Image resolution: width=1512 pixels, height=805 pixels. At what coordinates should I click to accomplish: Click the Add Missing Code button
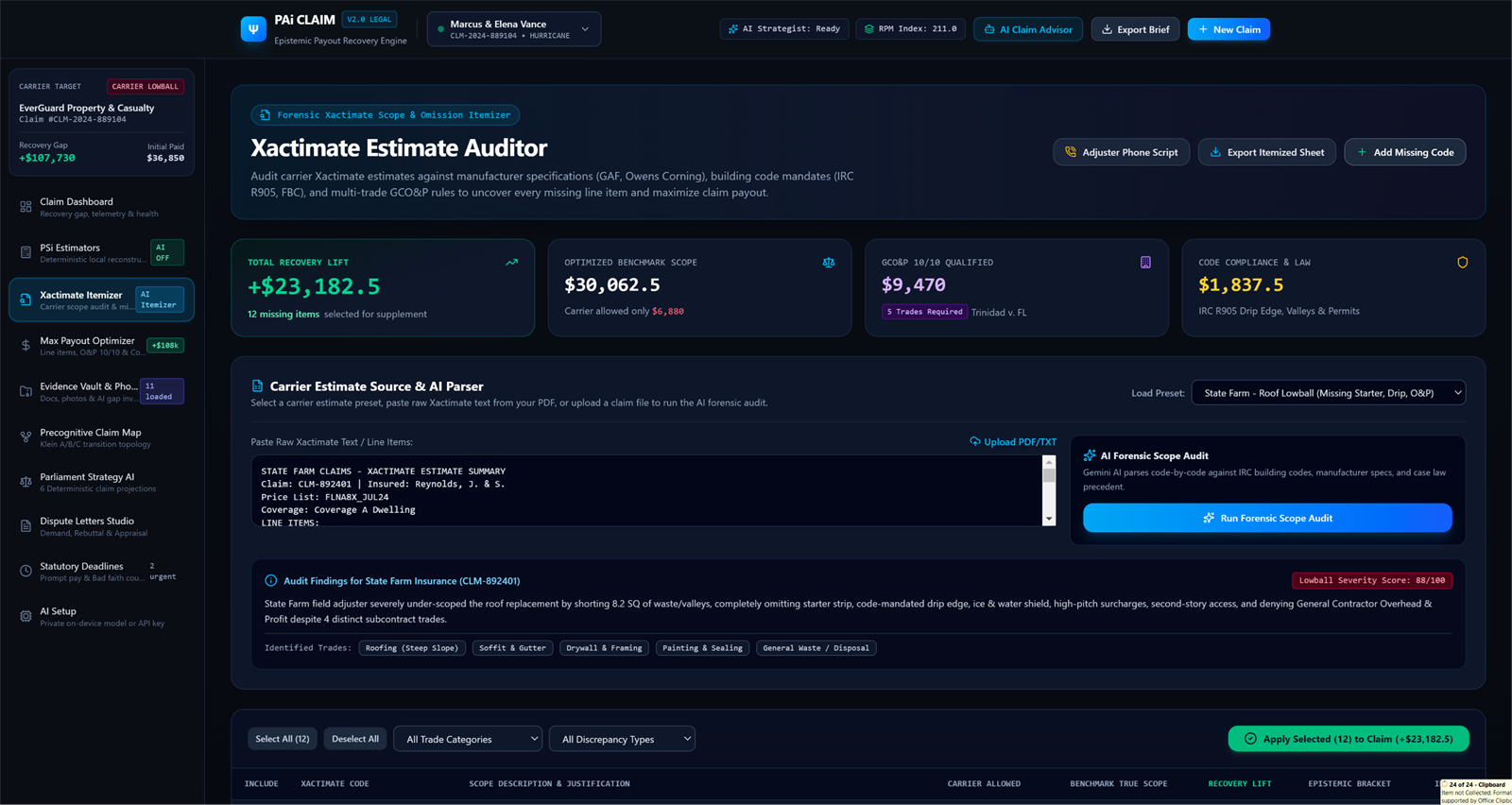pos(1405,152)
